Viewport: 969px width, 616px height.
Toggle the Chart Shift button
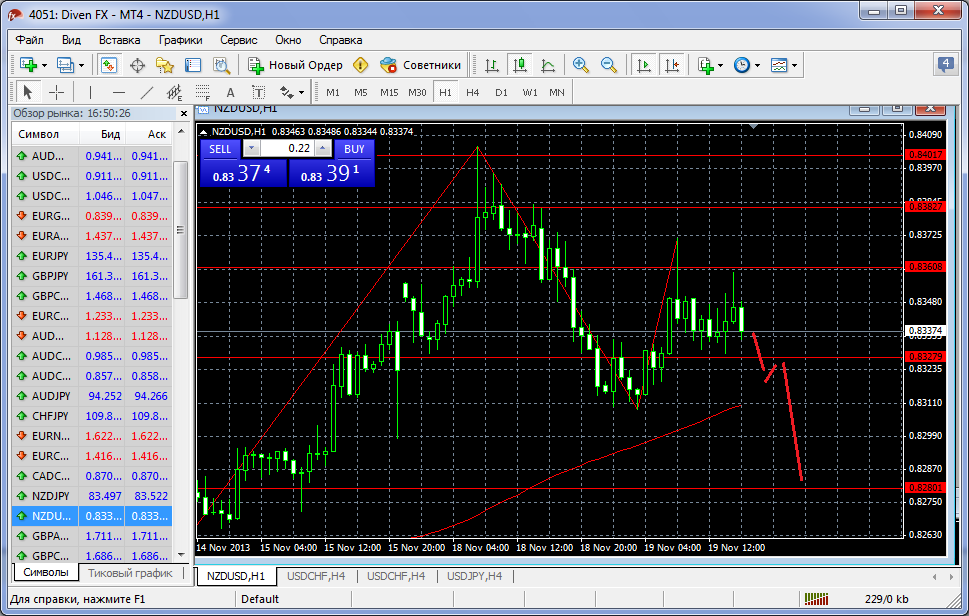[671, 65]
